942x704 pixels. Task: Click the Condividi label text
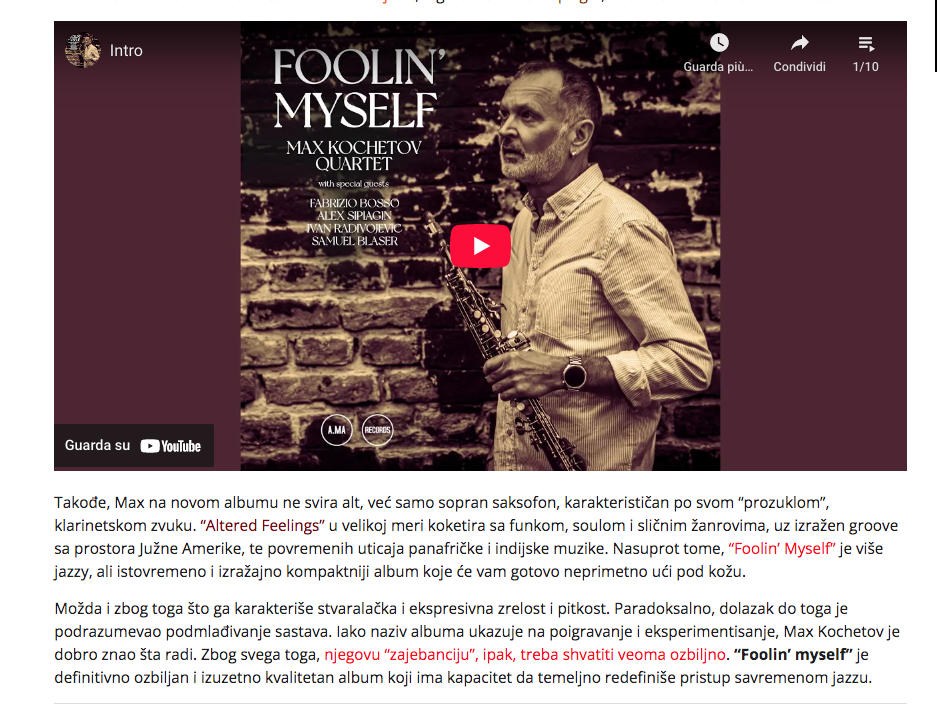799,67
